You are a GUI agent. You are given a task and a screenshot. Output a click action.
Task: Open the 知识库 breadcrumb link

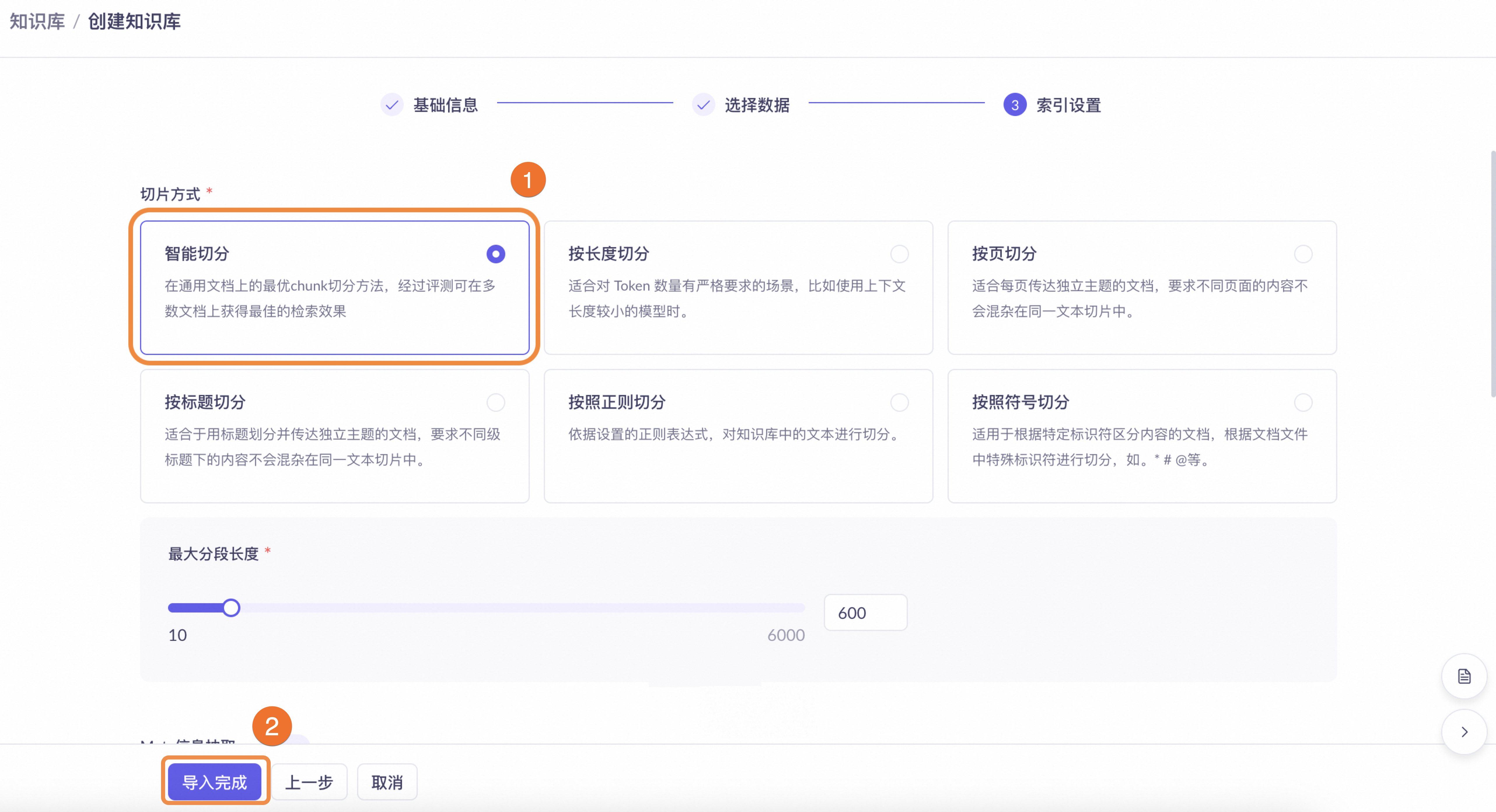point(37,22)
